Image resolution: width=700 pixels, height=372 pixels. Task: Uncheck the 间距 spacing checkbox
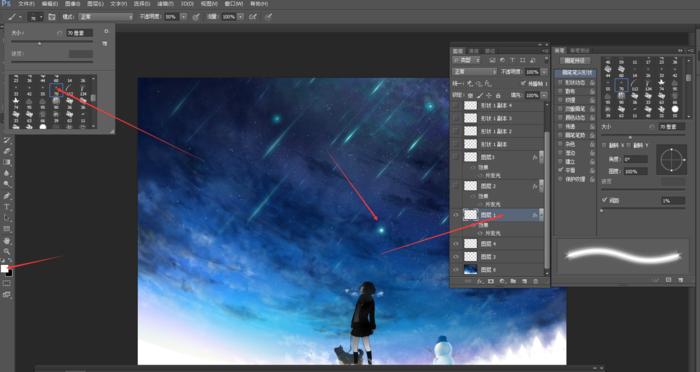[605, 200]
